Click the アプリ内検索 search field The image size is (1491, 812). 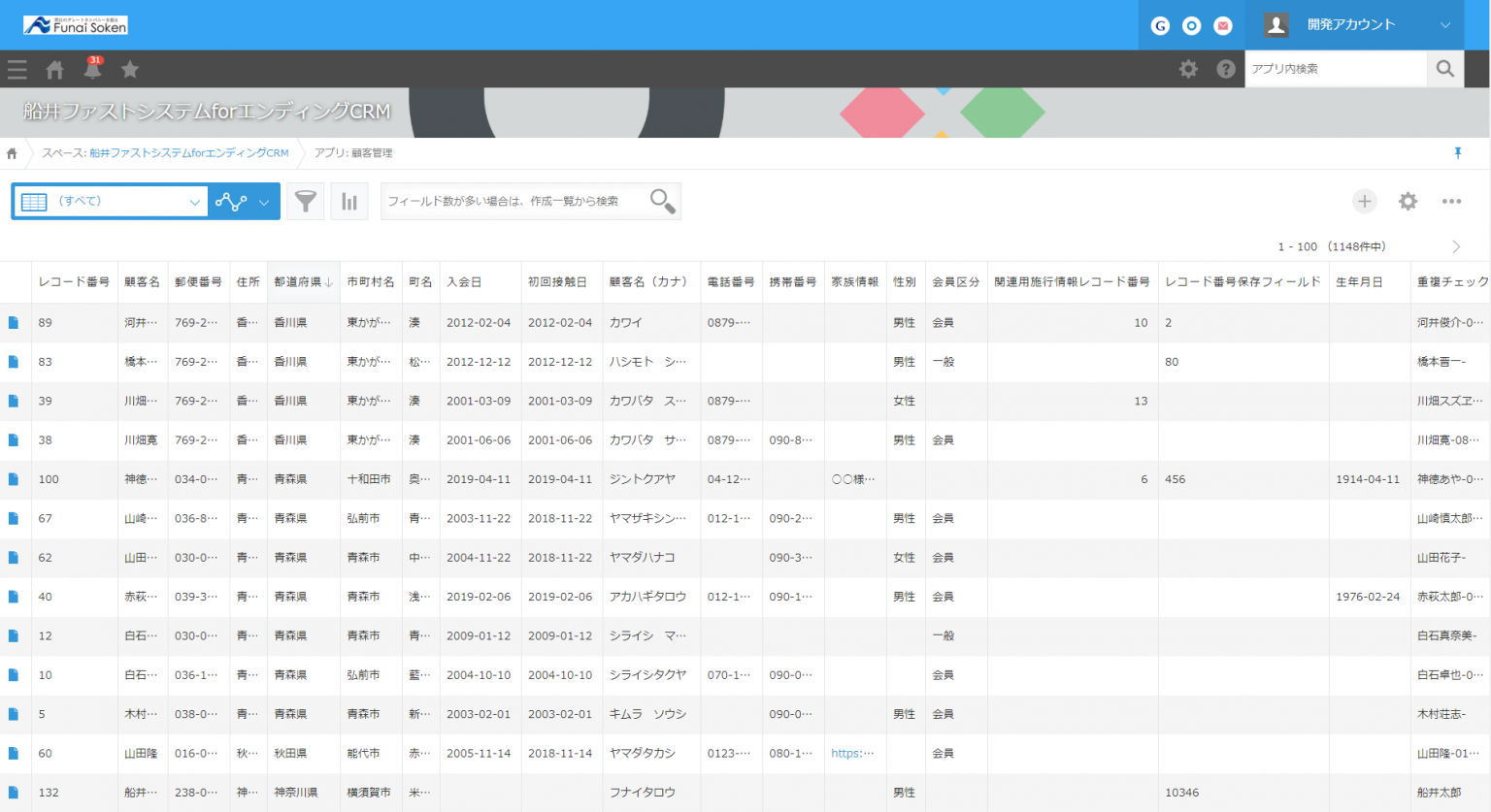[x=1335, y=69]
